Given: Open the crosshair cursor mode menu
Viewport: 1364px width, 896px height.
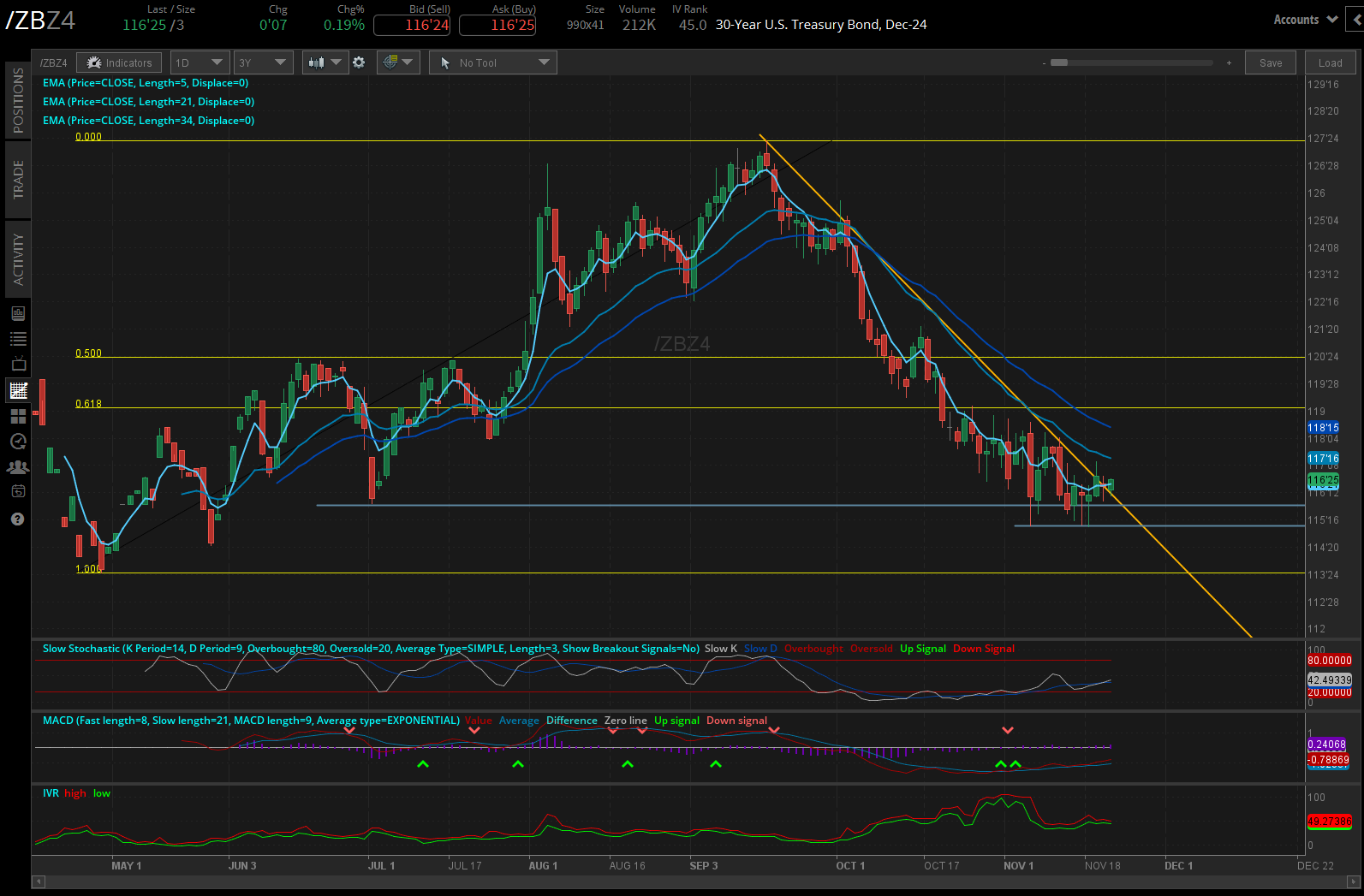Looking at the screenshot, I should 398,62.
